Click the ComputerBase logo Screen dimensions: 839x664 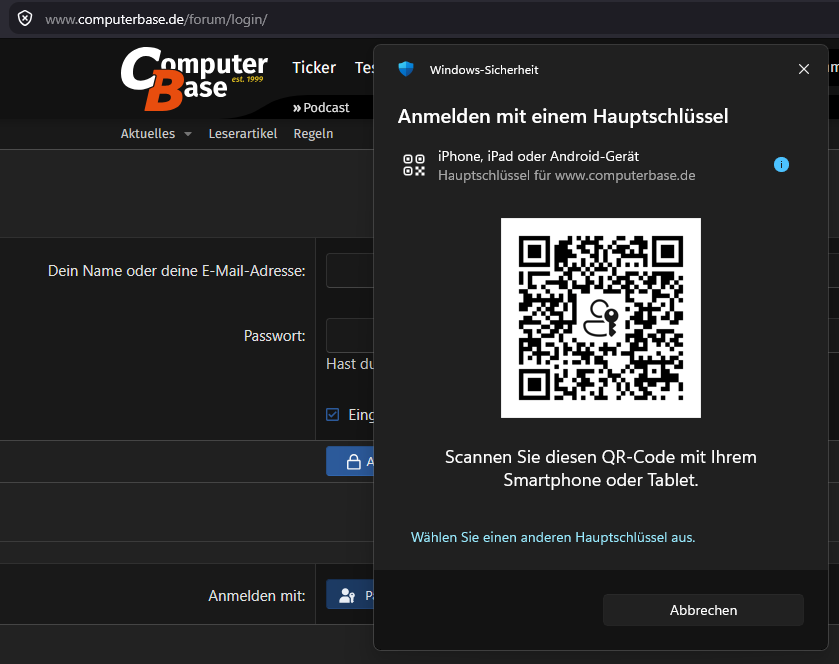pos(194,79)
